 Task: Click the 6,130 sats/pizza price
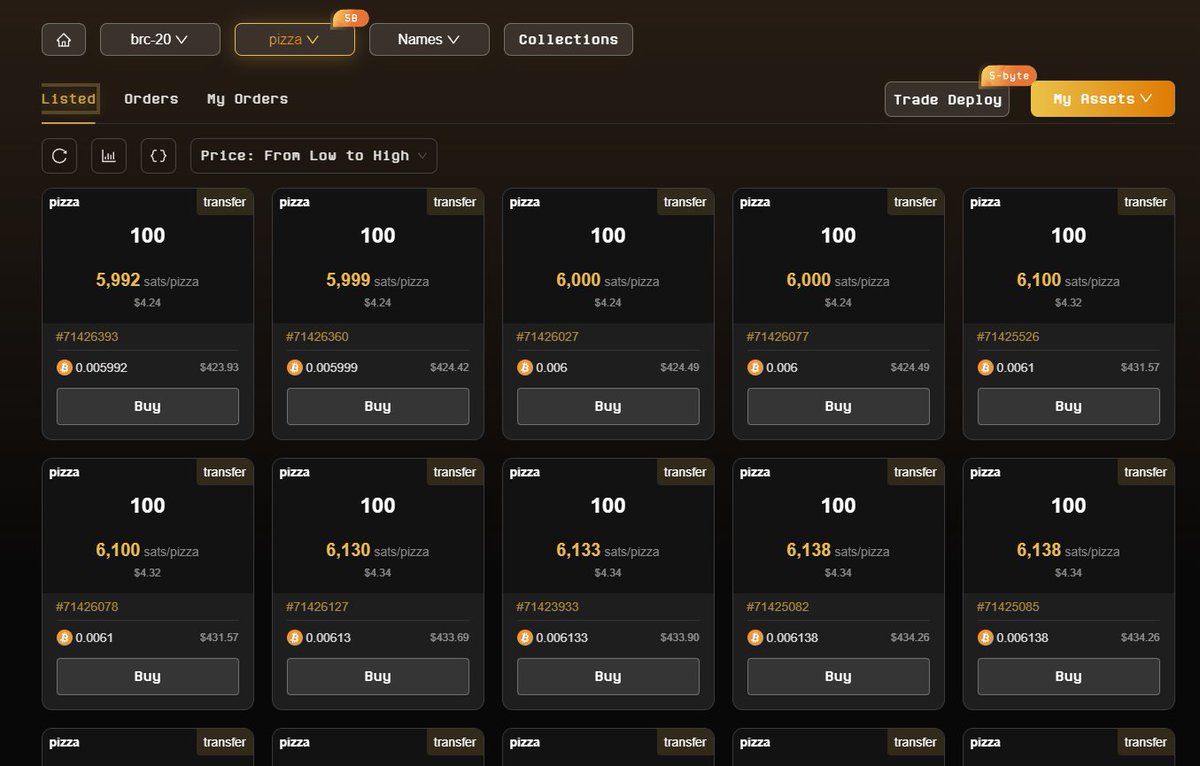pyautogui.click(x=378, y=551)
